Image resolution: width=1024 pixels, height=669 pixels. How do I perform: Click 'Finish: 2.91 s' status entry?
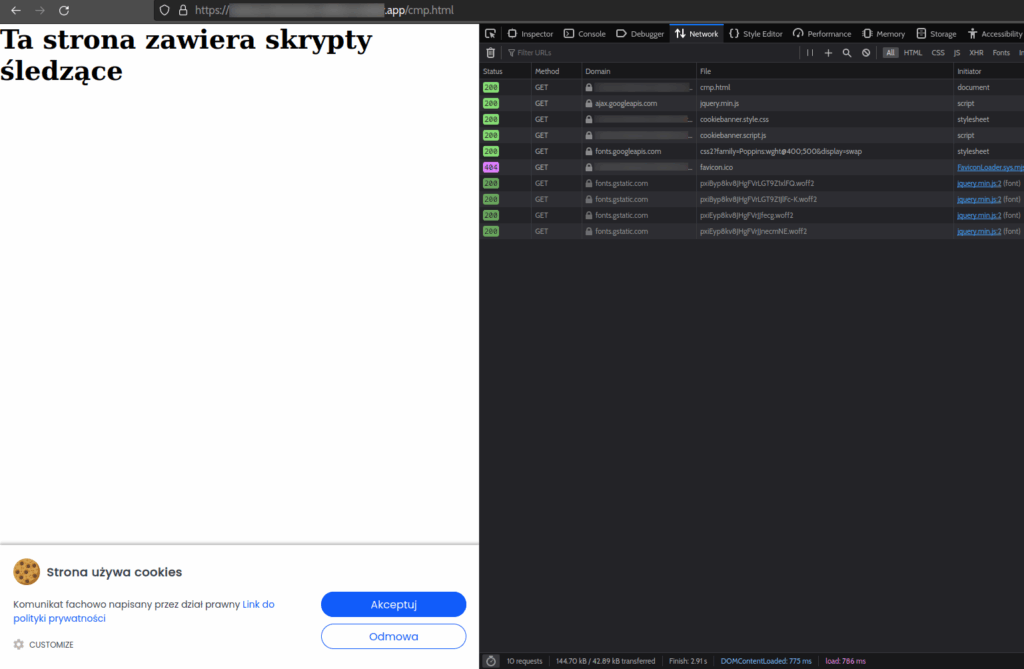[688, 661]
